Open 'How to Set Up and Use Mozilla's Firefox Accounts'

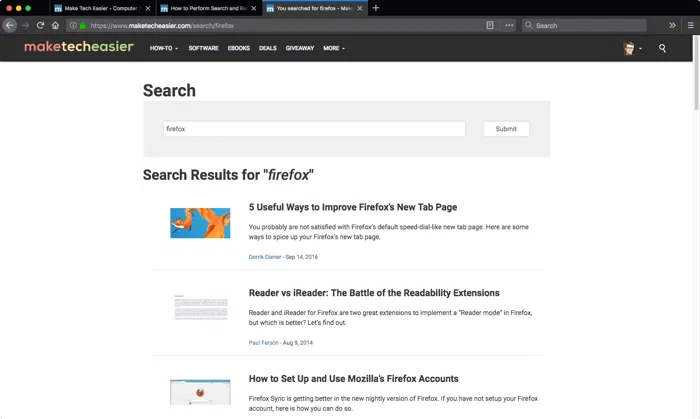pos(354,378)
